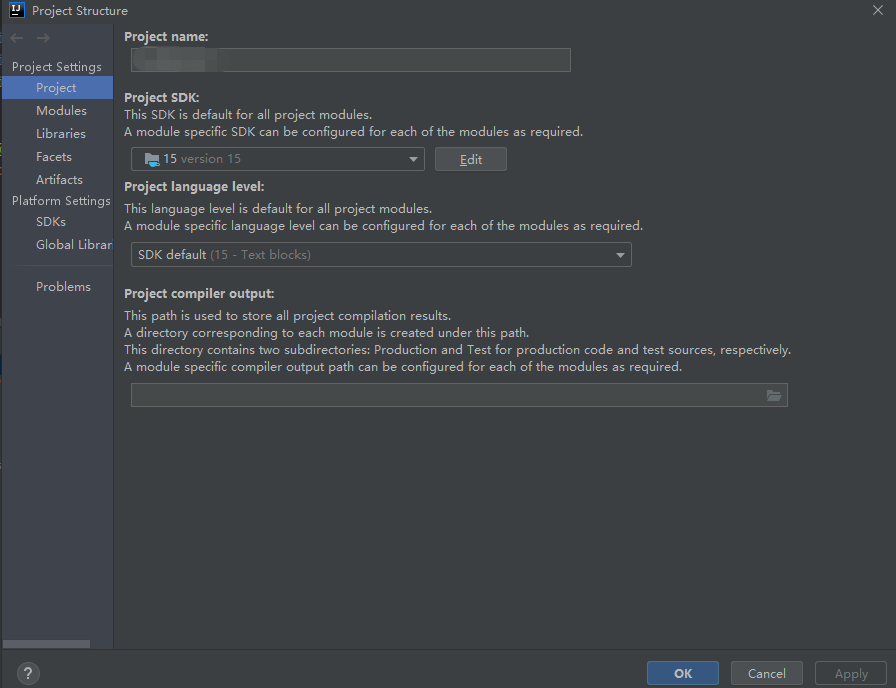Image resolution: width=896 pixels, height=688 pixels.
Task: Click the folder browse icon in compiler output field
Action: 774,395
